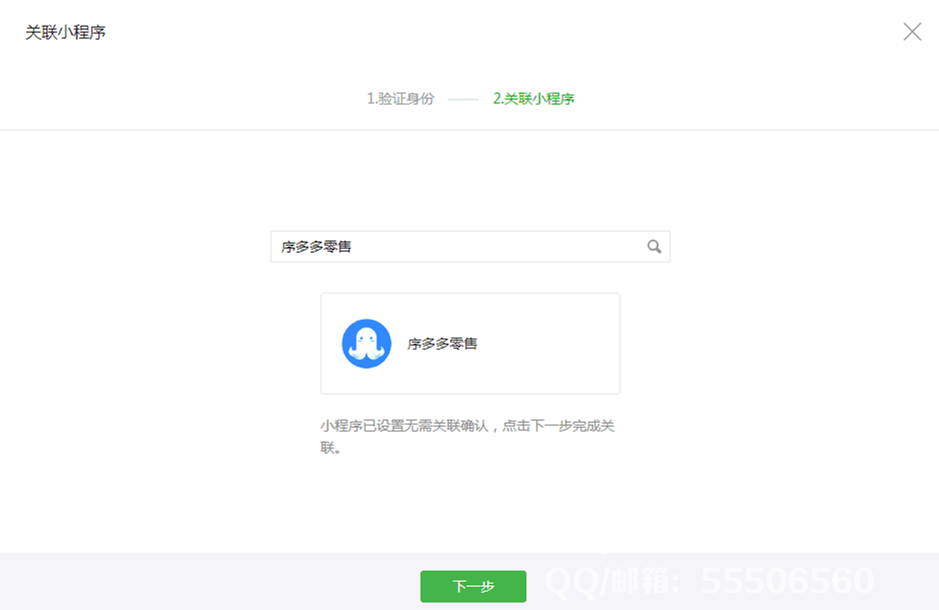
Task: Click the 序多多零售 search input field
Action: pos(470,247)
